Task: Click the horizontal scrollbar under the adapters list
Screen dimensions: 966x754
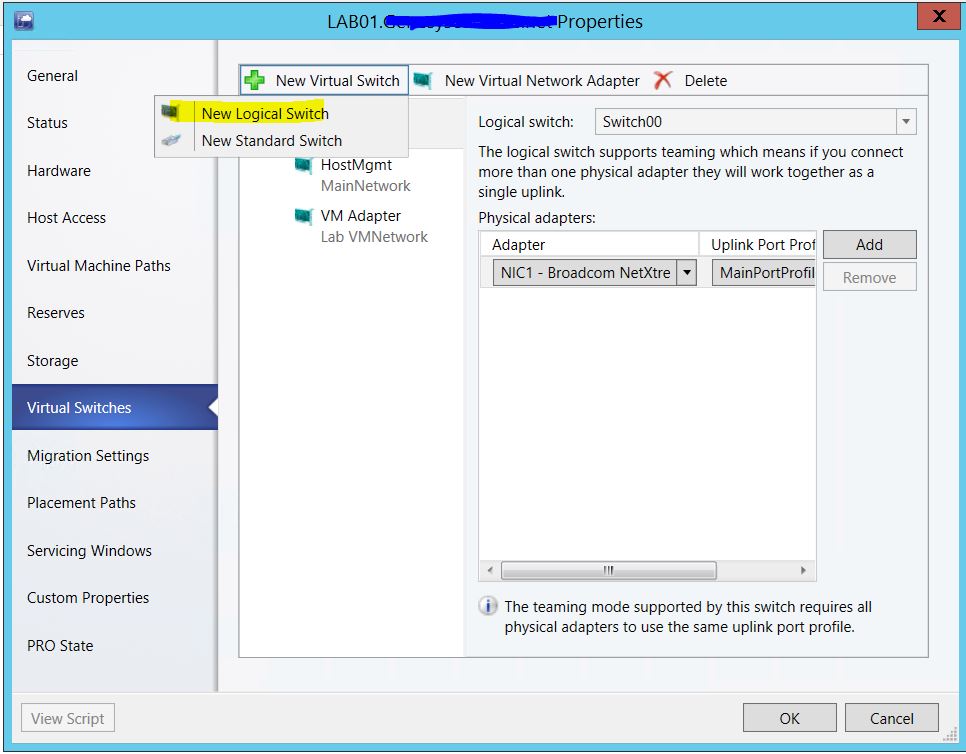Action: (x=610, y=569)
